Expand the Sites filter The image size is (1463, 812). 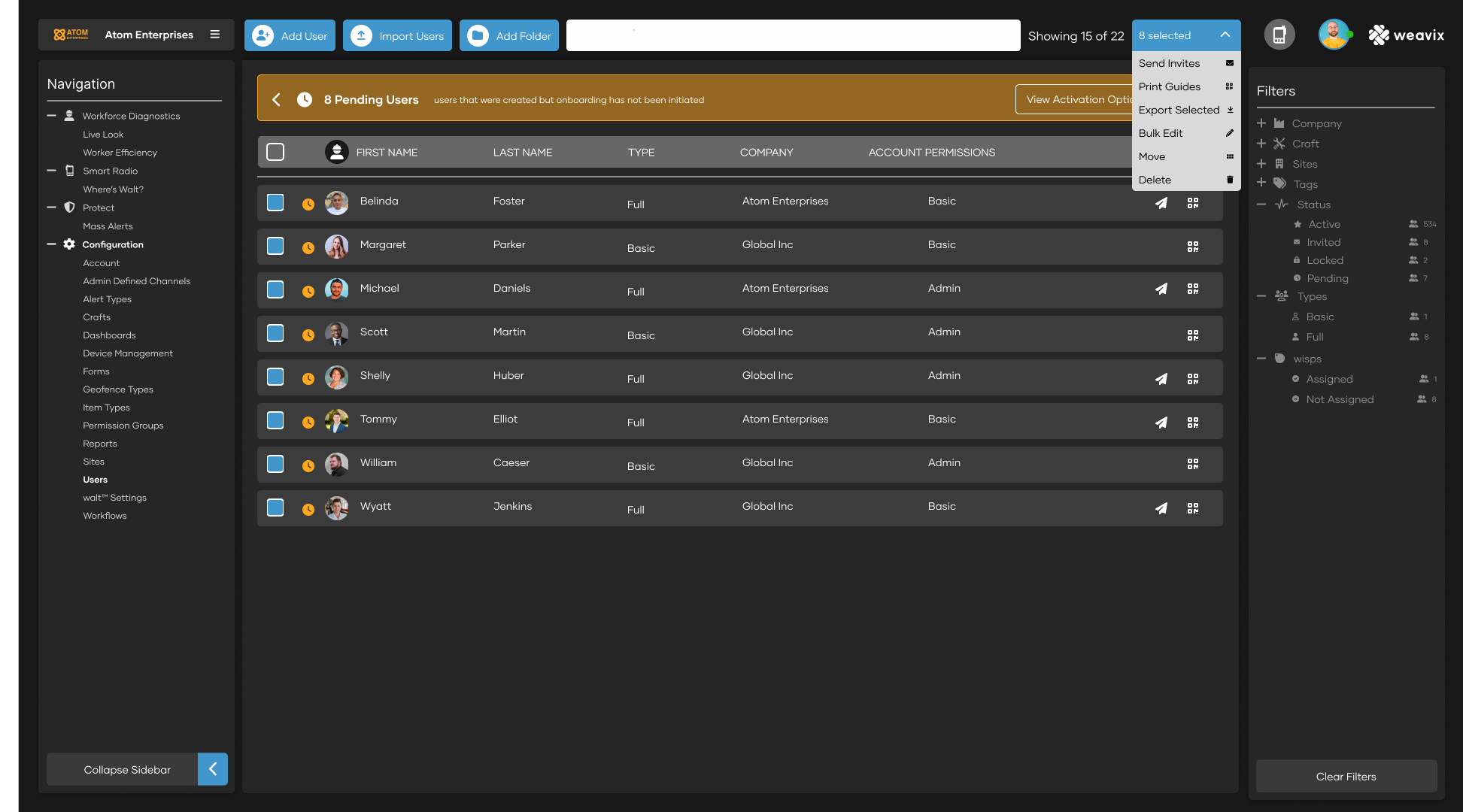click(x=1261, y=164)
